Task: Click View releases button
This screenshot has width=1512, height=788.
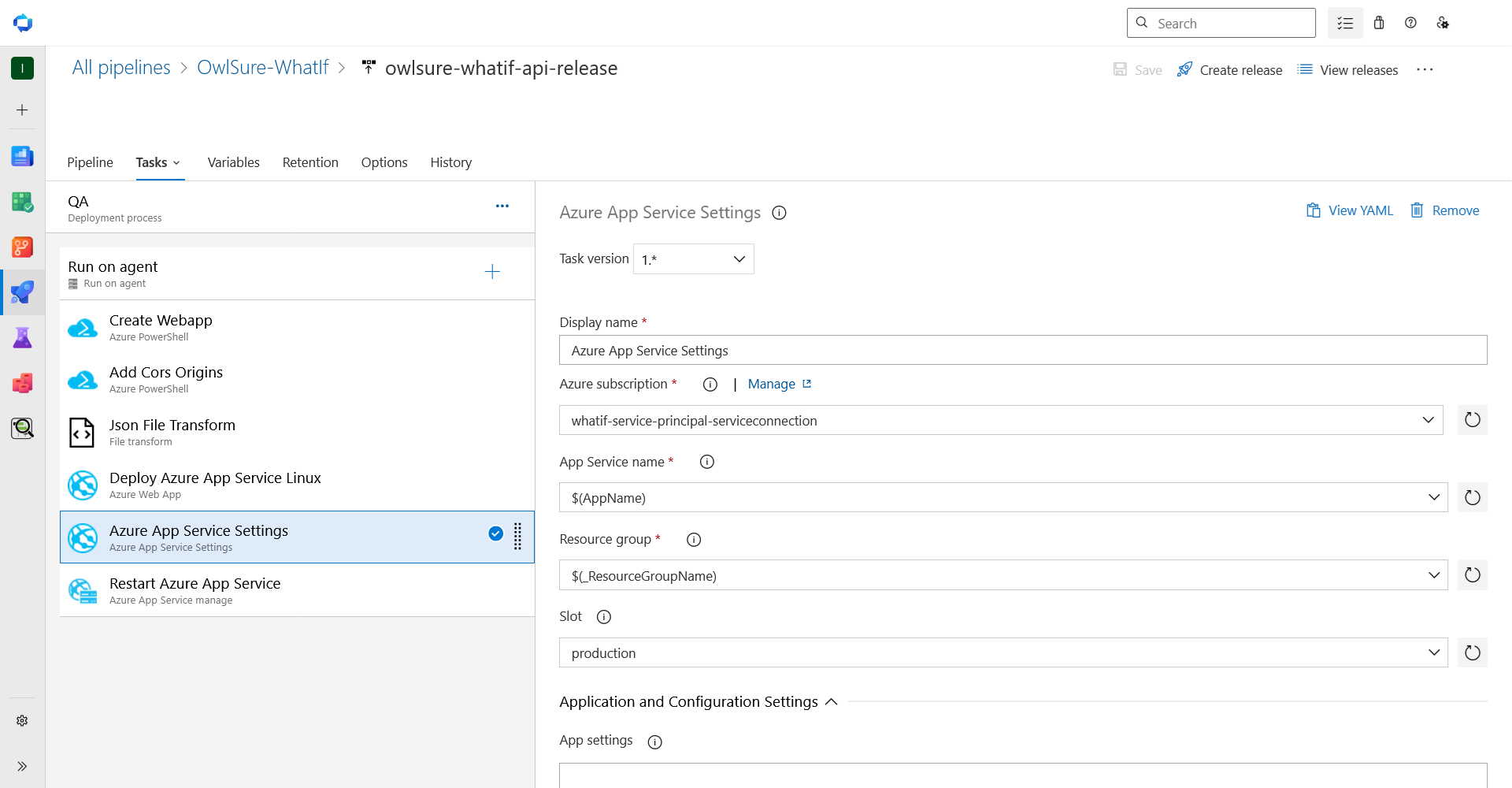Action: 1347,69
